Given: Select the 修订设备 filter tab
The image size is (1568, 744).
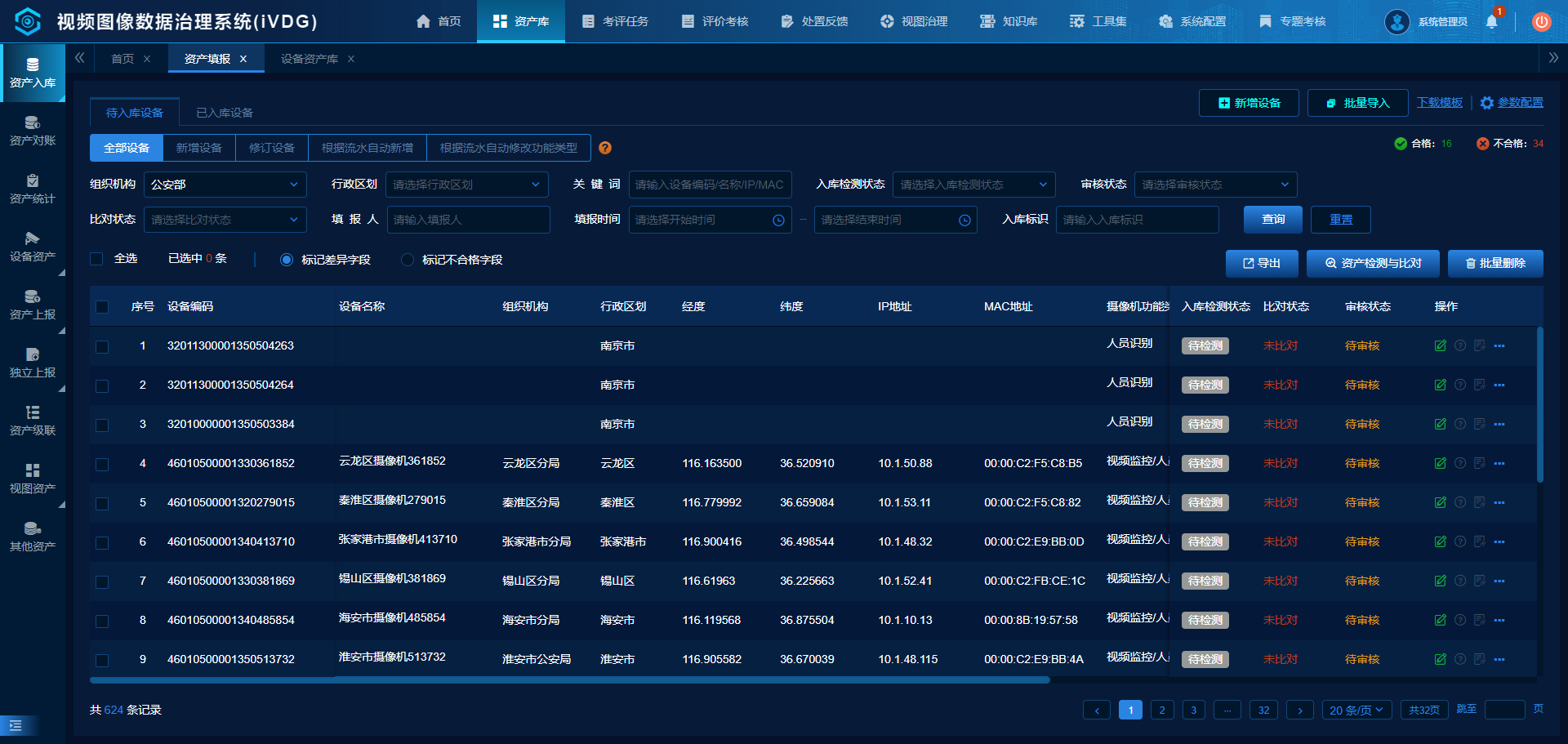Looking at the screenshot, I should (x=272, y=148).
